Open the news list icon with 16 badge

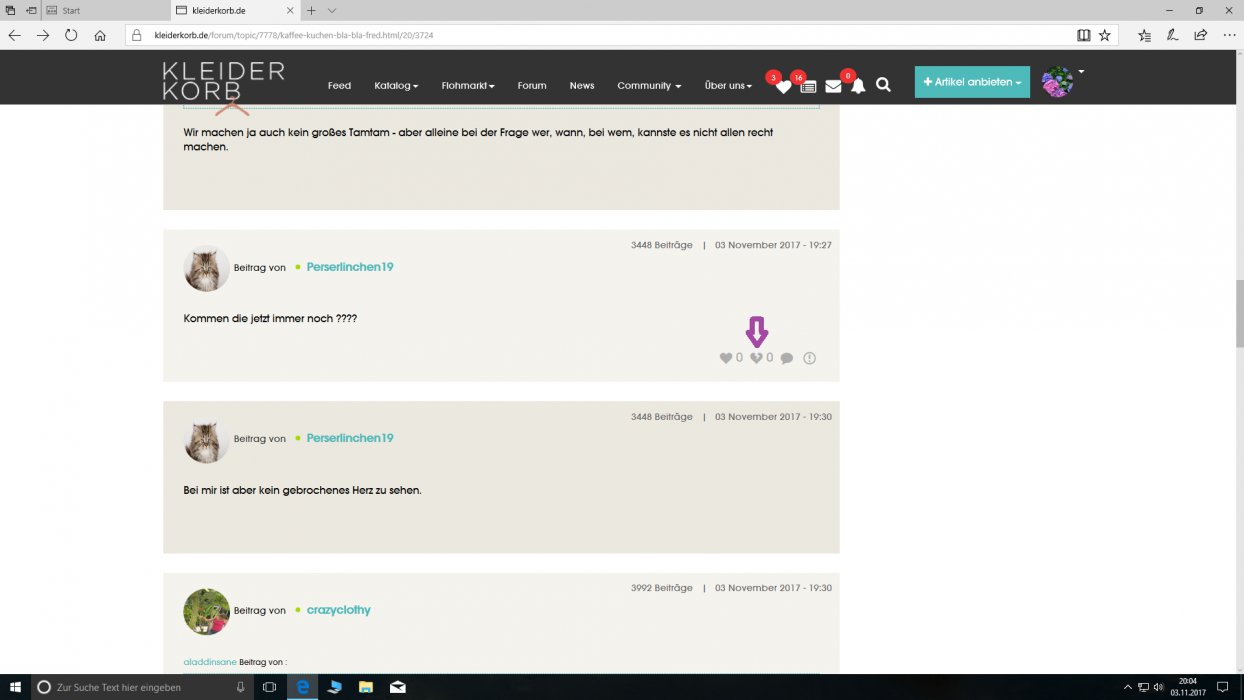pyautogui.click(x=808, y=87)
